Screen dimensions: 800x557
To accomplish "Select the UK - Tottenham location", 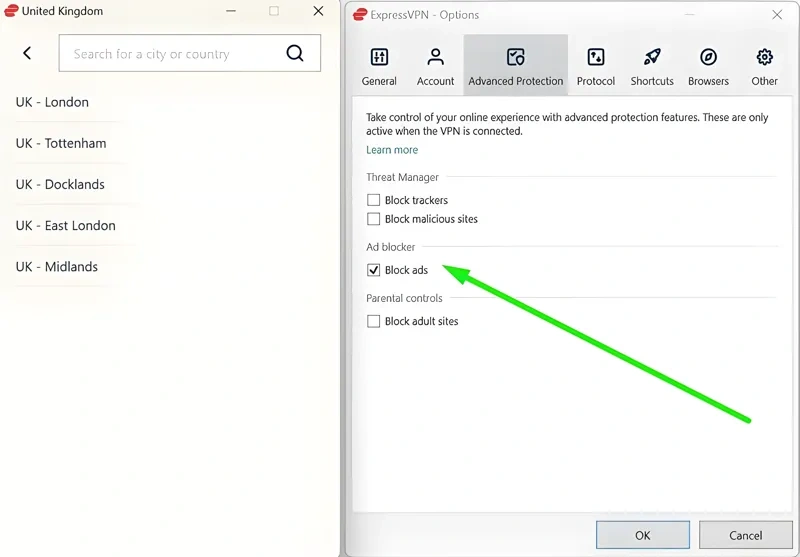I will pos(61,143).
